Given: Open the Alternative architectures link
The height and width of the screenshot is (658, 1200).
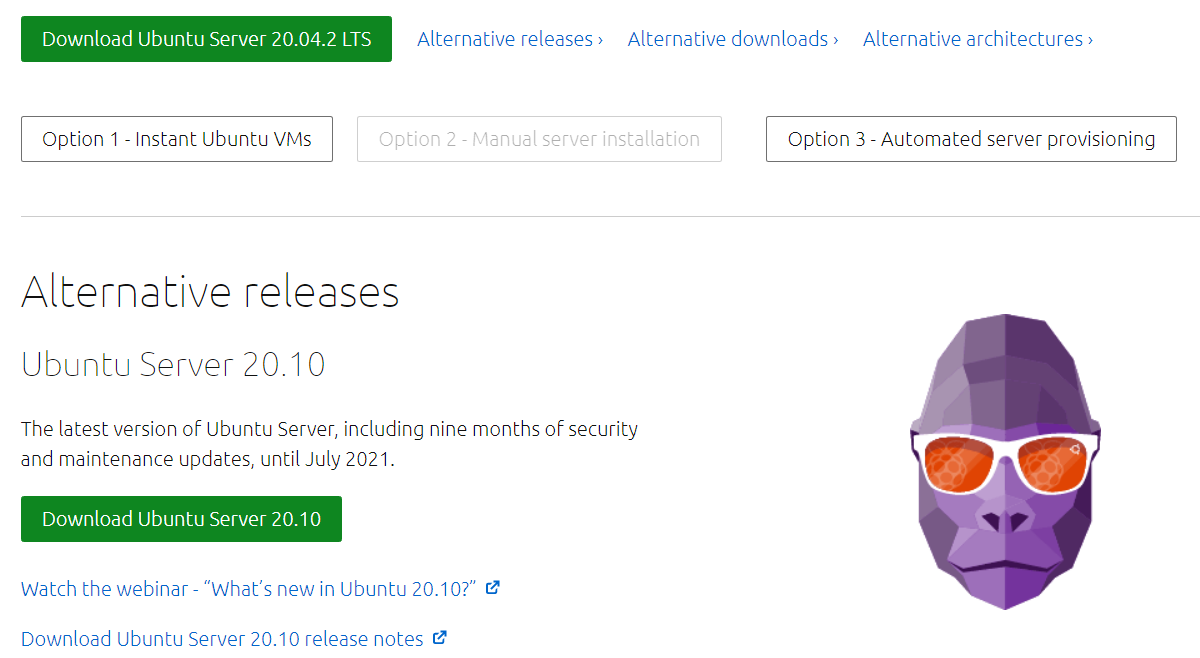Looking at the screenshot, I should click(x=973, y=39).
